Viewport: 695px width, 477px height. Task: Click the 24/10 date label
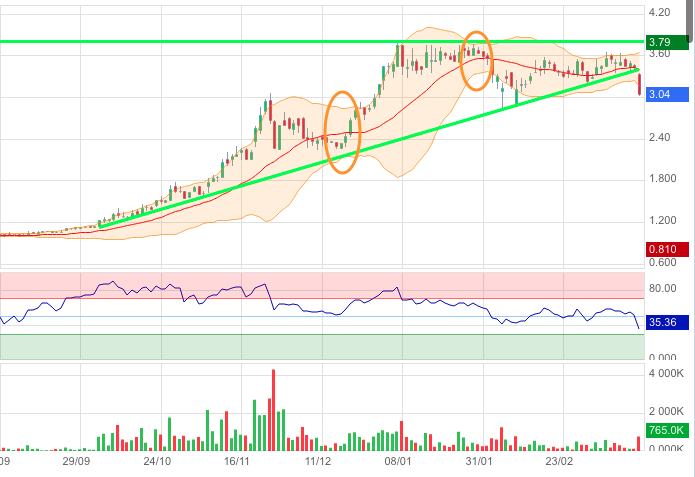click(157, 461)
